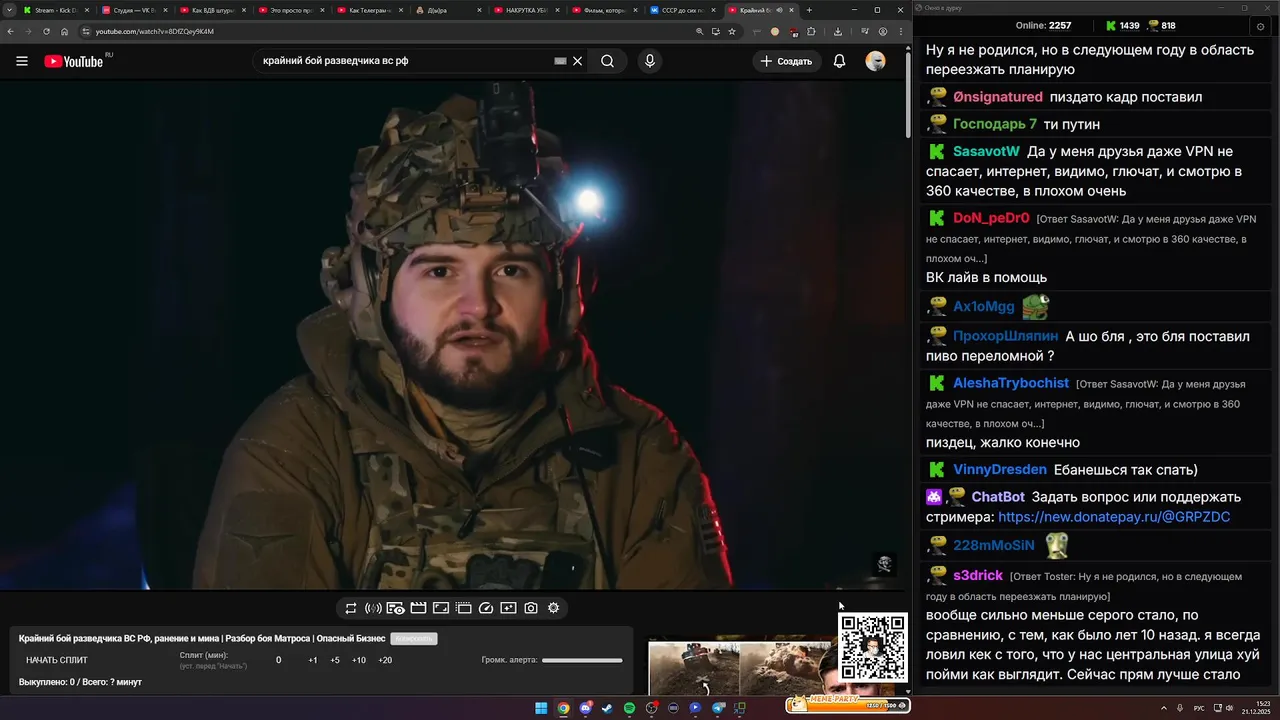Bookmark this page with star icon
The image size is (1280, 720).
(x=732, y=31)
